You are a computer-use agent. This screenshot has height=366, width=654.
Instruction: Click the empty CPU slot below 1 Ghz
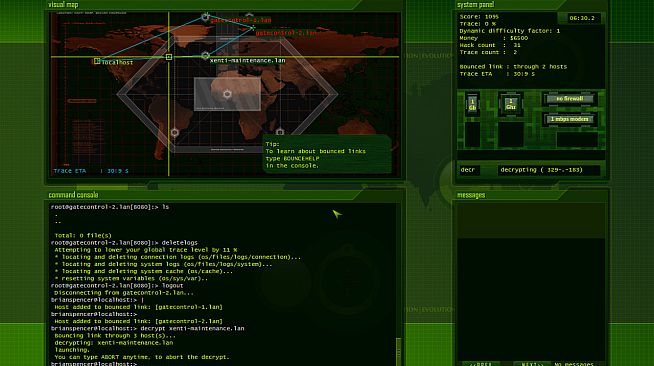pyautogui.click(x=511, y=134)
